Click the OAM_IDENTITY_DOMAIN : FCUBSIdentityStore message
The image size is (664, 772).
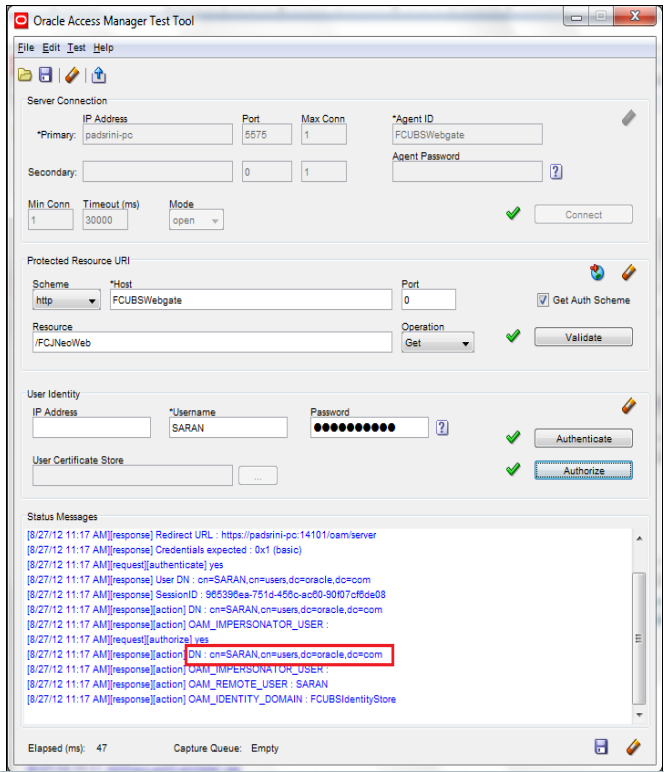coord(292,699)
